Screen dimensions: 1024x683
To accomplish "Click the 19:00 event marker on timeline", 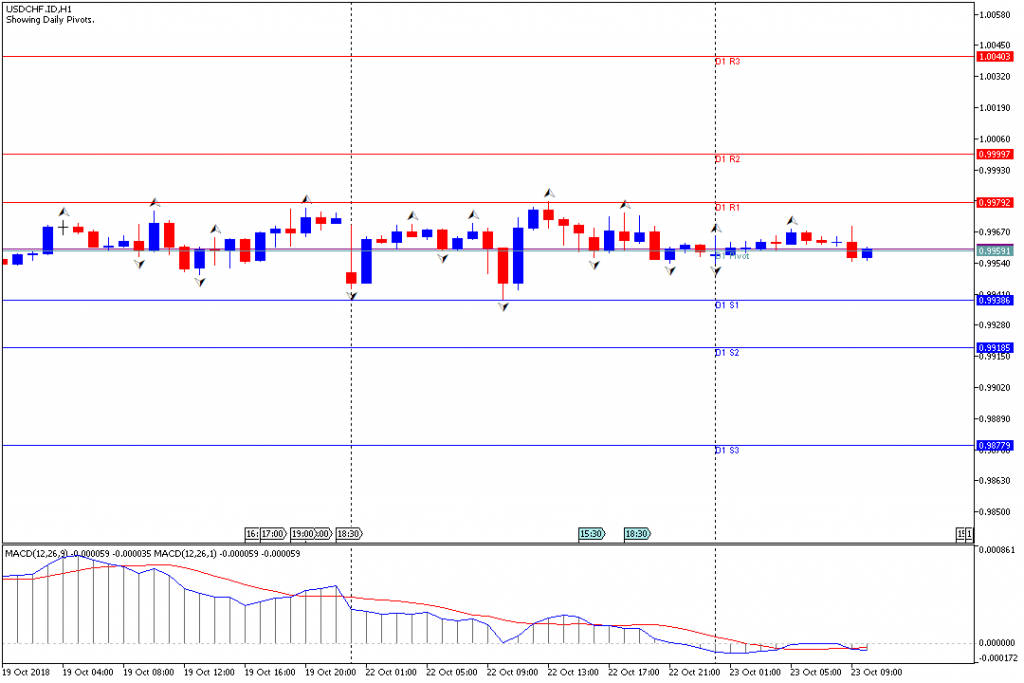I will (303, 534).
